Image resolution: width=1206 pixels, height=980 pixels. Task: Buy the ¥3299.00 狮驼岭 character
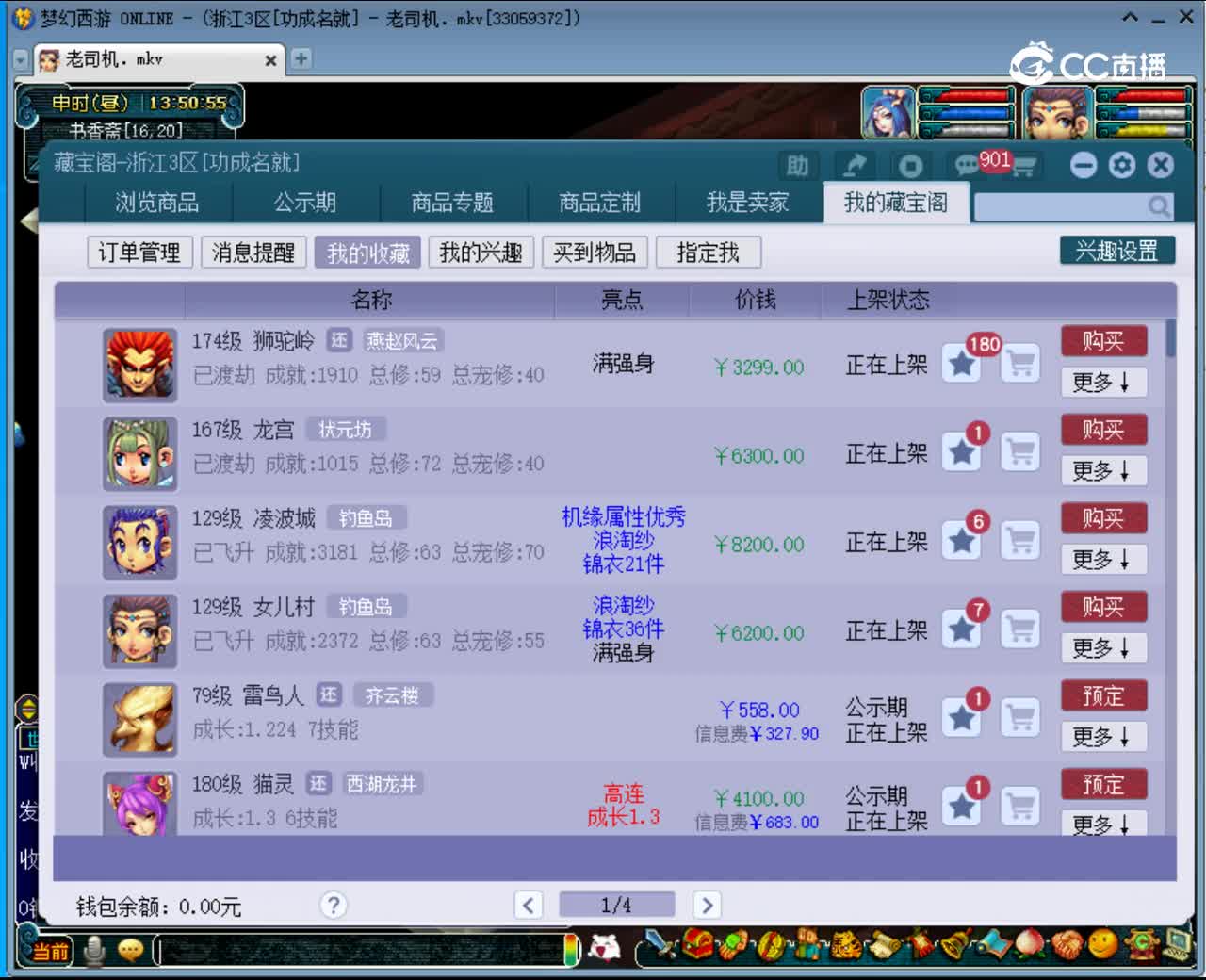point(1103,341)
